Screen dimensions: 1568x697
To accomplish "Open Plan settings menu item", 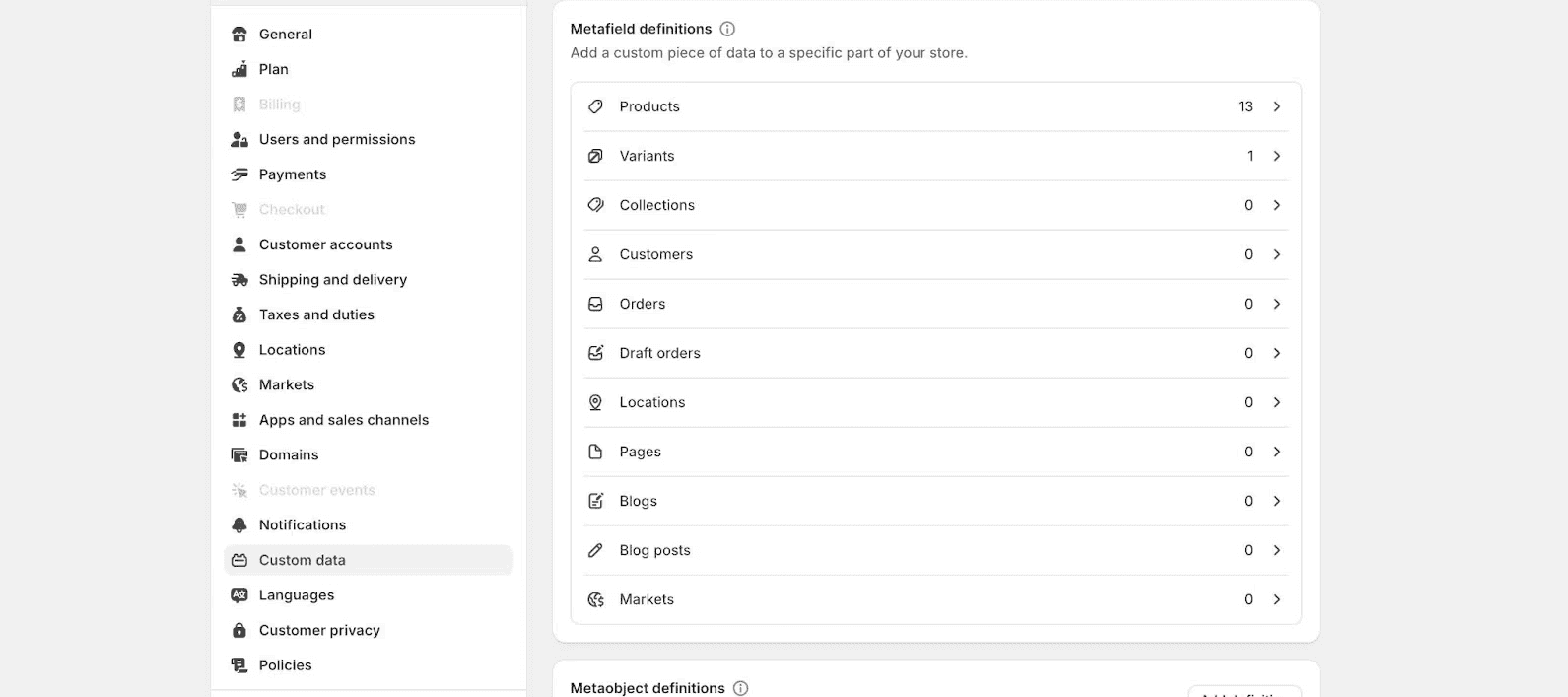I will (369, 69).
